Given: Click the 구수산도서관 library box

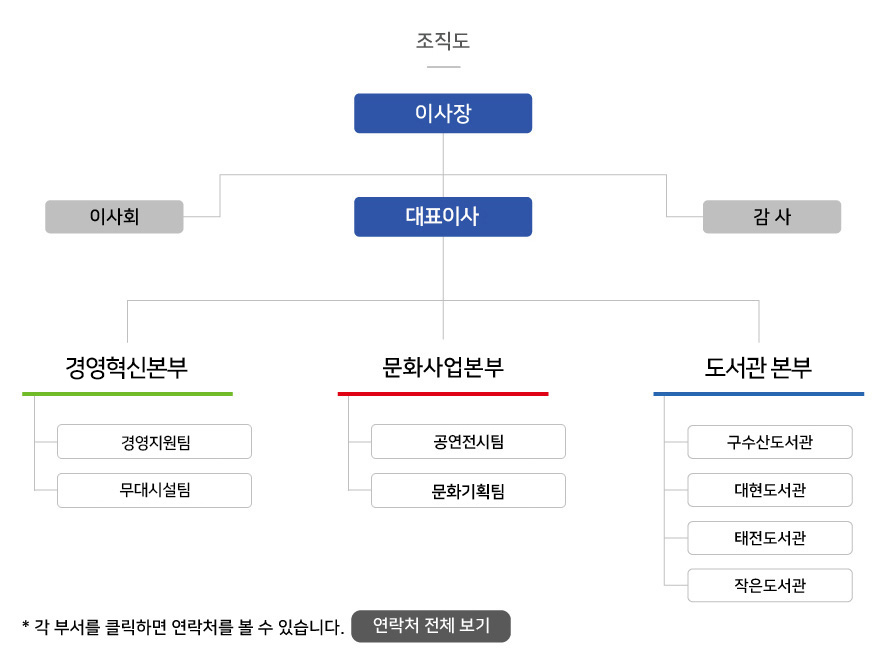Looking at the screenshot, I should 770,442.
